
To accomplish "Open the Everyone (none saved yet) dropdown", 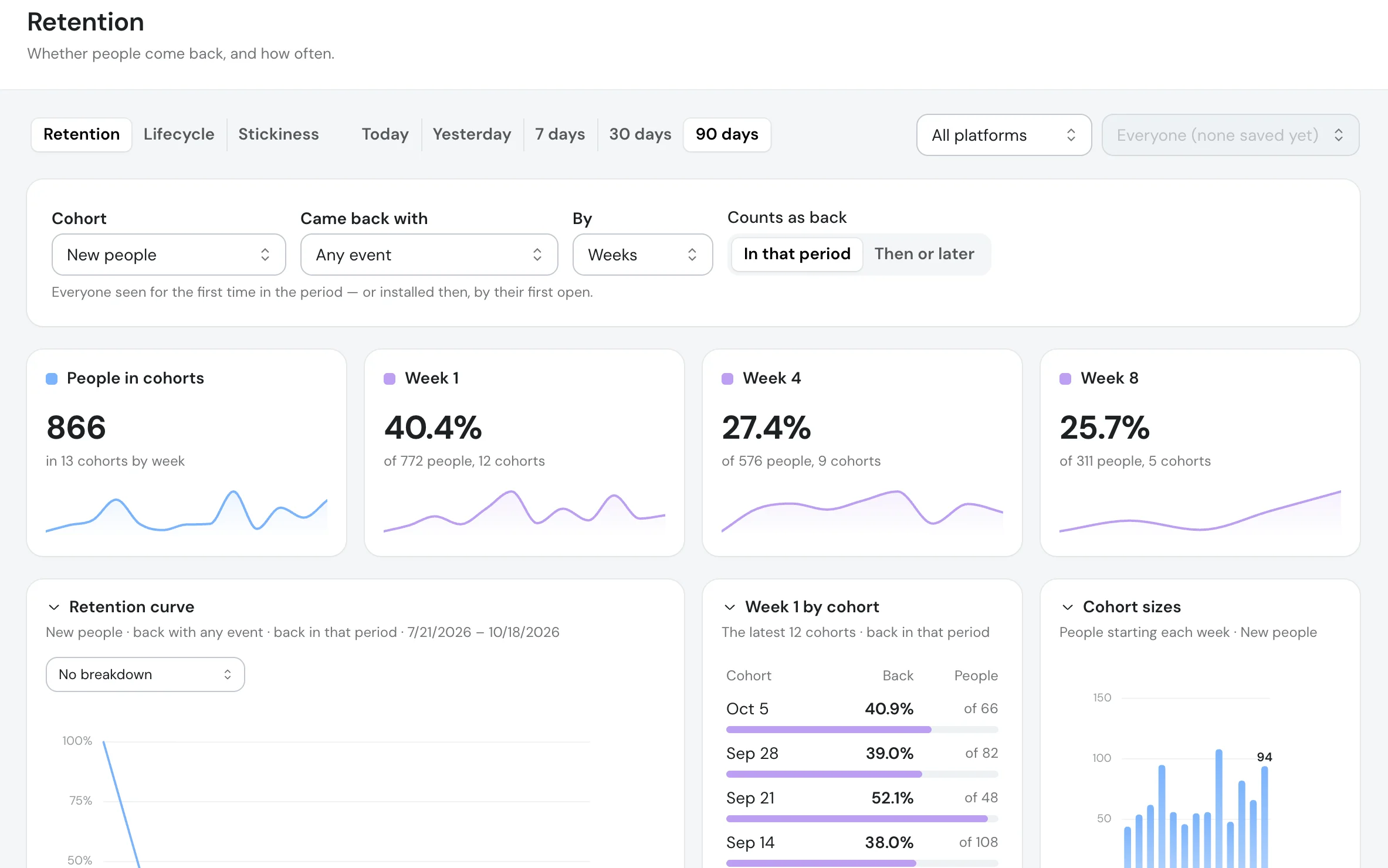I will tap(1230, 135).
